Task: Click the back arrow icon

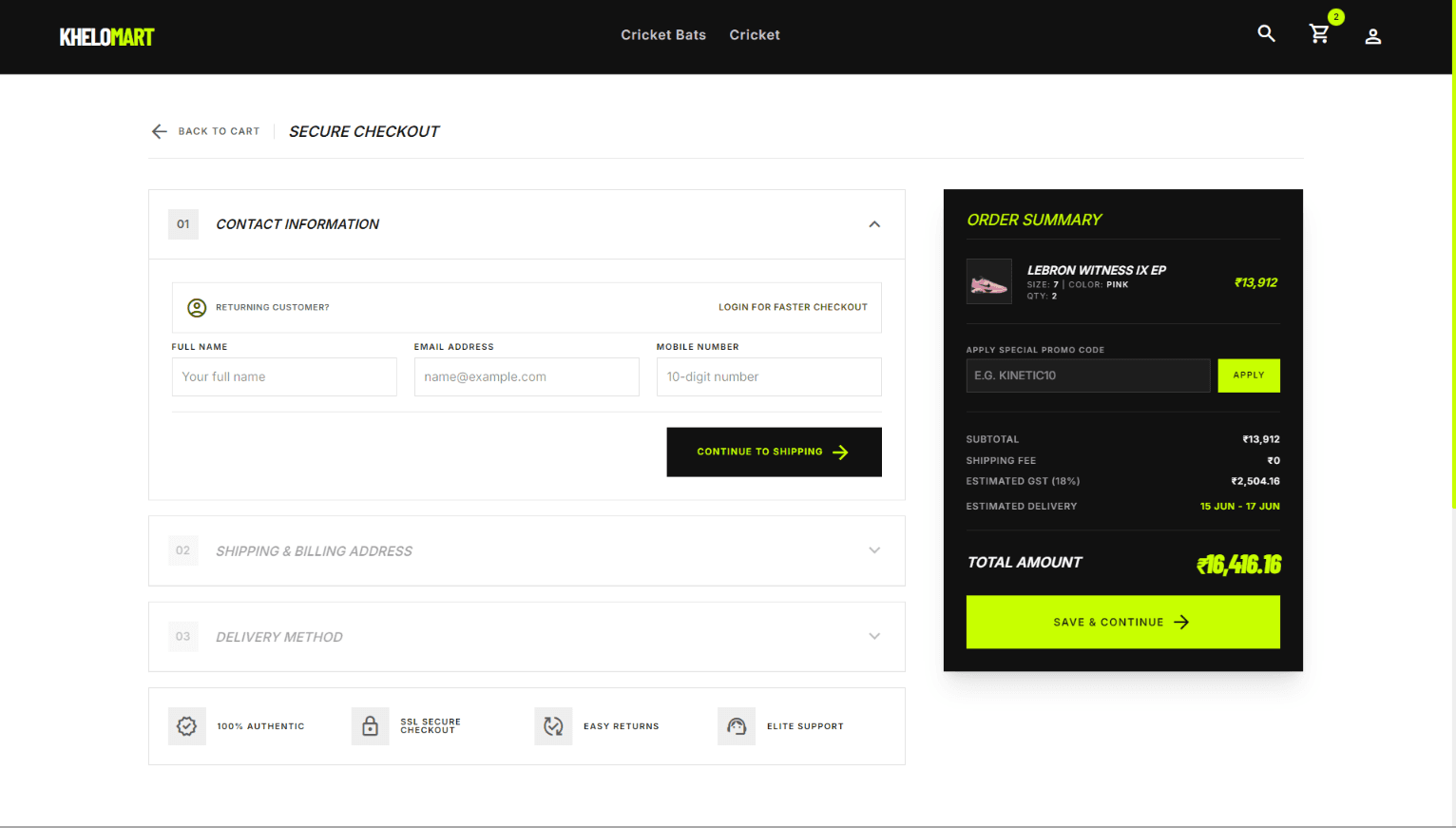Action: point(160,131)
